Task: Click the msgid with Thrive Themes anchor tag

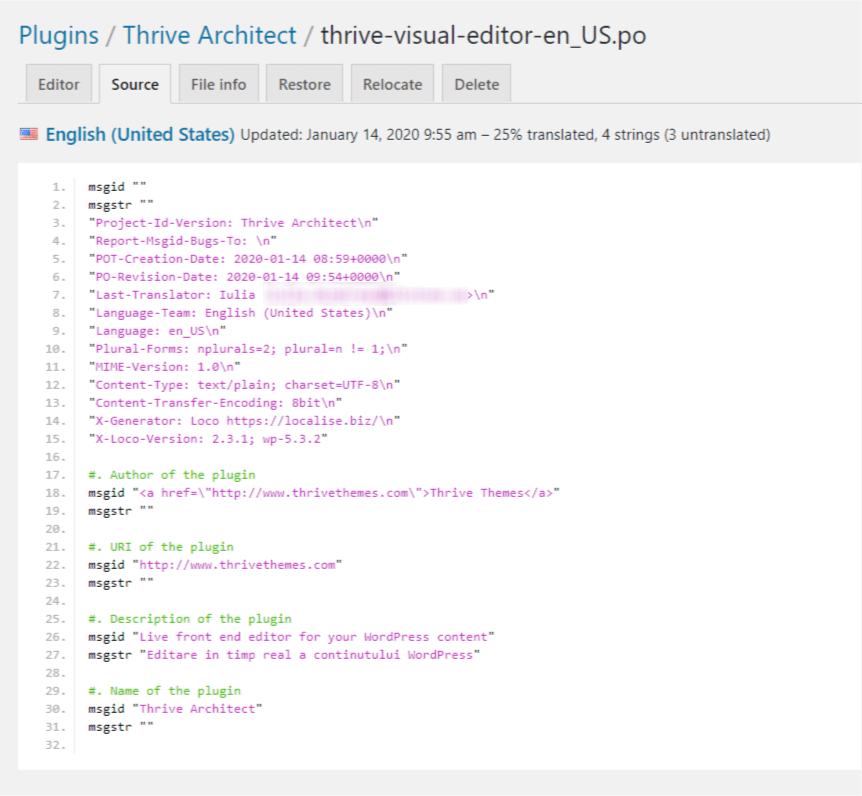Action: [324, 493]
